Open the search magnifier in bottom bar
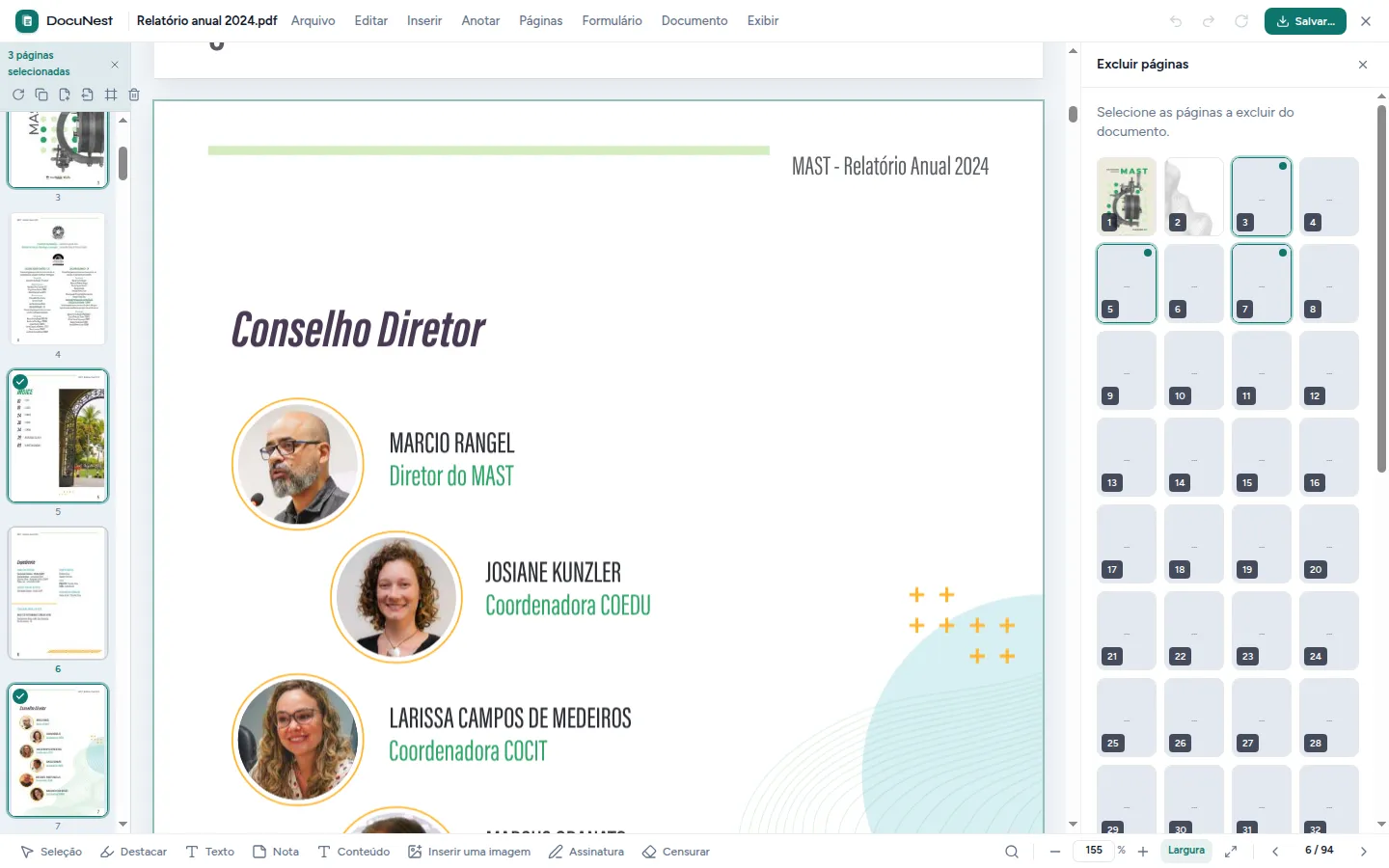The height and width of the screenshot is (868, 1389). 1012,852
